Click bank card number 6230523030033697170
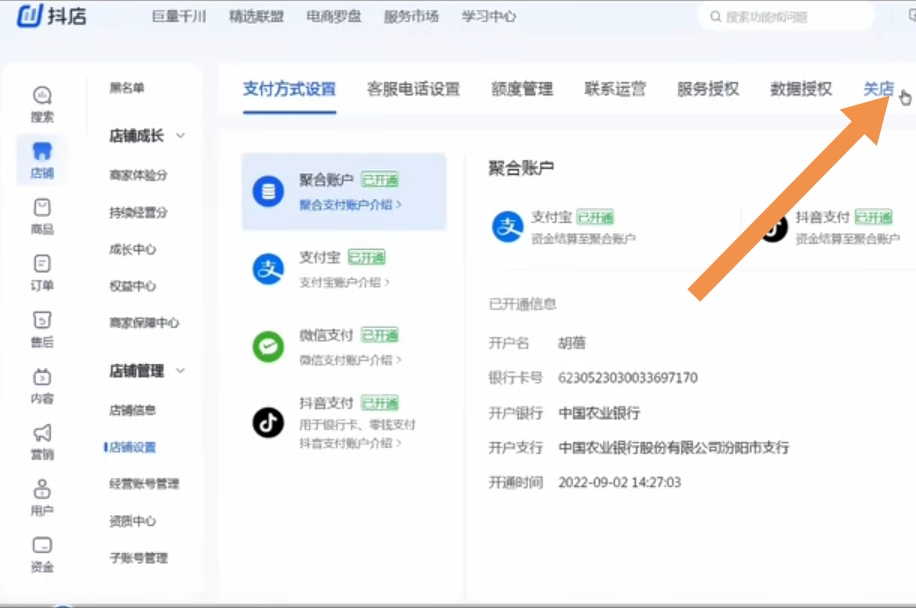 pos(628,378)
